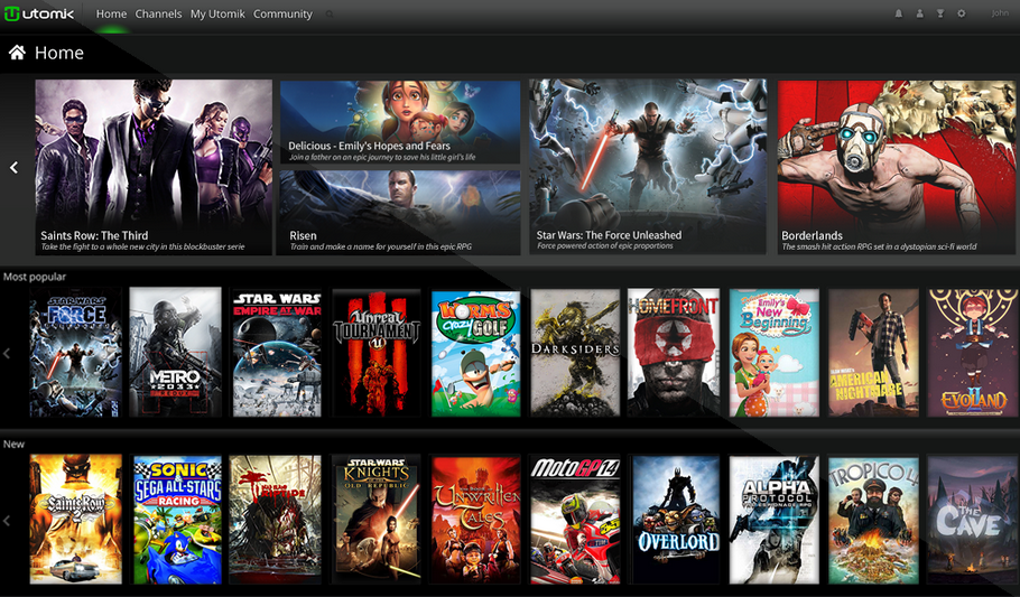Select Unreal Tournament III cover
Viewport: 1020px width, 597px height.
pyautogui.click(x=377, y=353)
